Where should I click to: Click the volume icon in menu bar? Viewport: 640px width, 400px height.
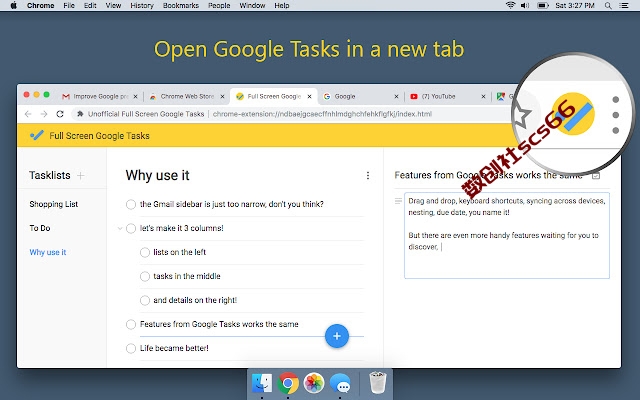[525, 5]
